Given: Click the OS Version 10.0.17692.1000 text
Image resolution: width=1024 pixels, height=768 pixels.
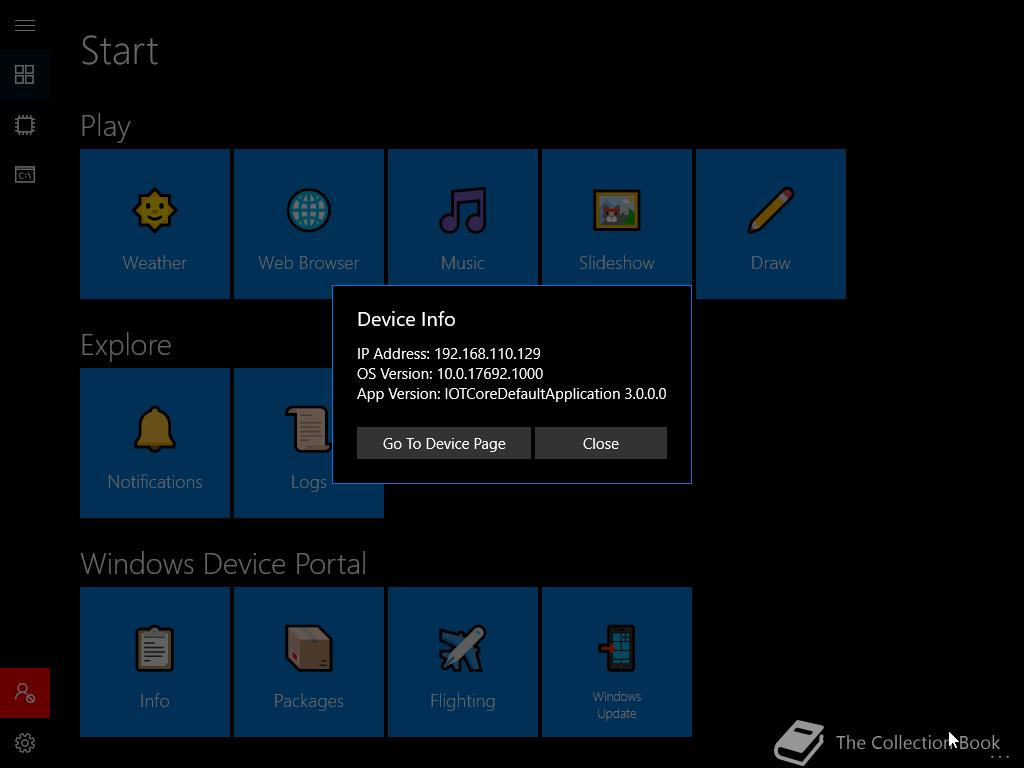Looking at the screenshot, I should [x=450, y=374].
